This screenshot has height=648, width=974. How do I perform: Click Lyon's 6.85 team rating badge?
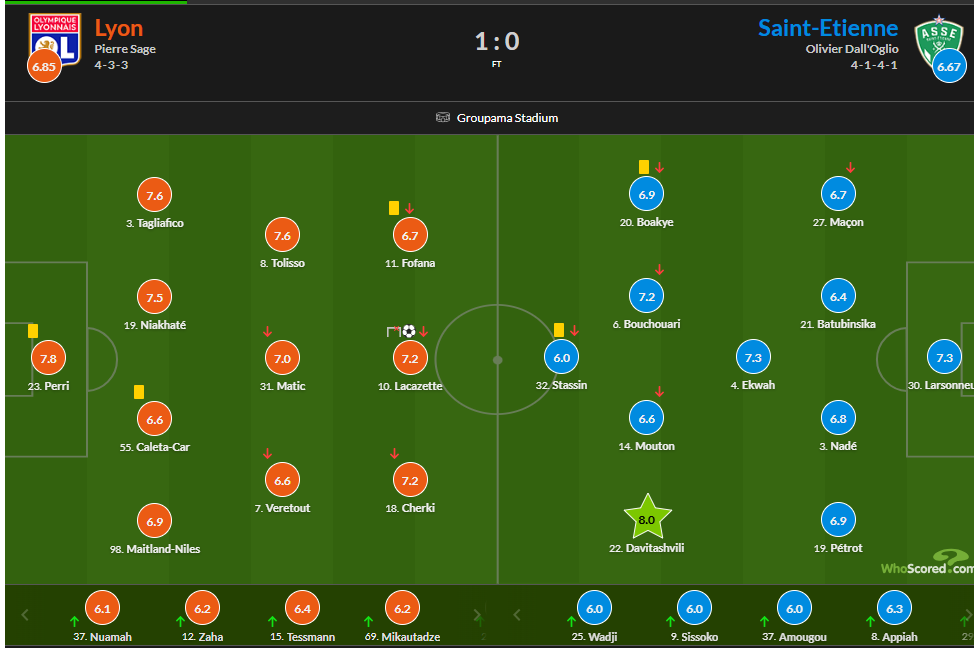44,67
